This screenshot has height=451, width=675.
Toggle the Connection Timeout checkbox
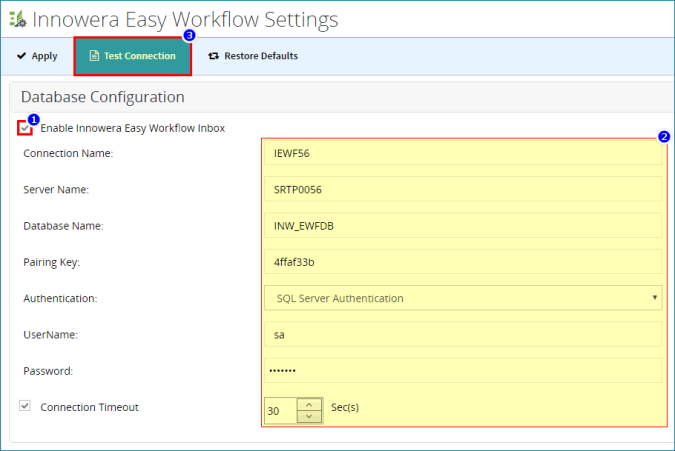tap(25, 406)
